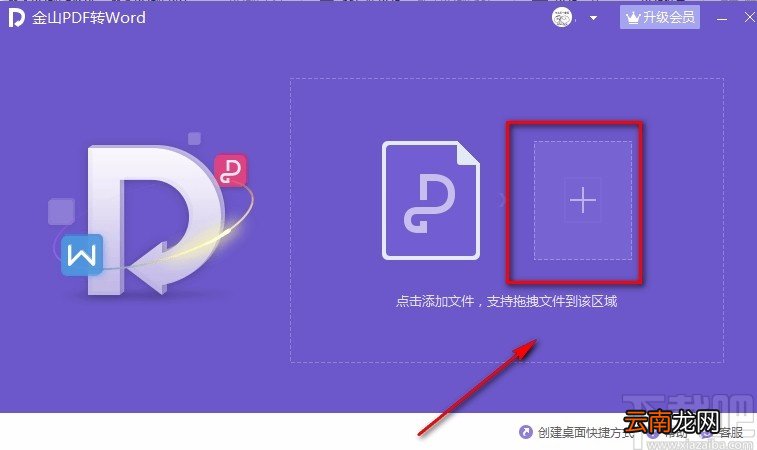The height and width of the screenshot is (450, 757).
Task: Click the PDF document file icon
Action: coord(431,200)
